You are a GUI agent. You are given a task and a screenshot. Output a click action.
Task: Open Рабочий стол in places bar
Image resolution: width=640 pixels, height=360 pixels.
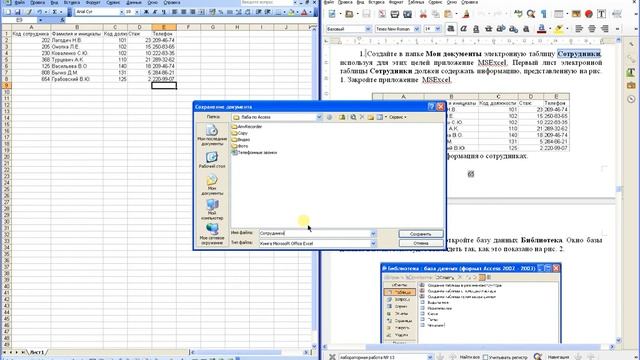(212, 160)
